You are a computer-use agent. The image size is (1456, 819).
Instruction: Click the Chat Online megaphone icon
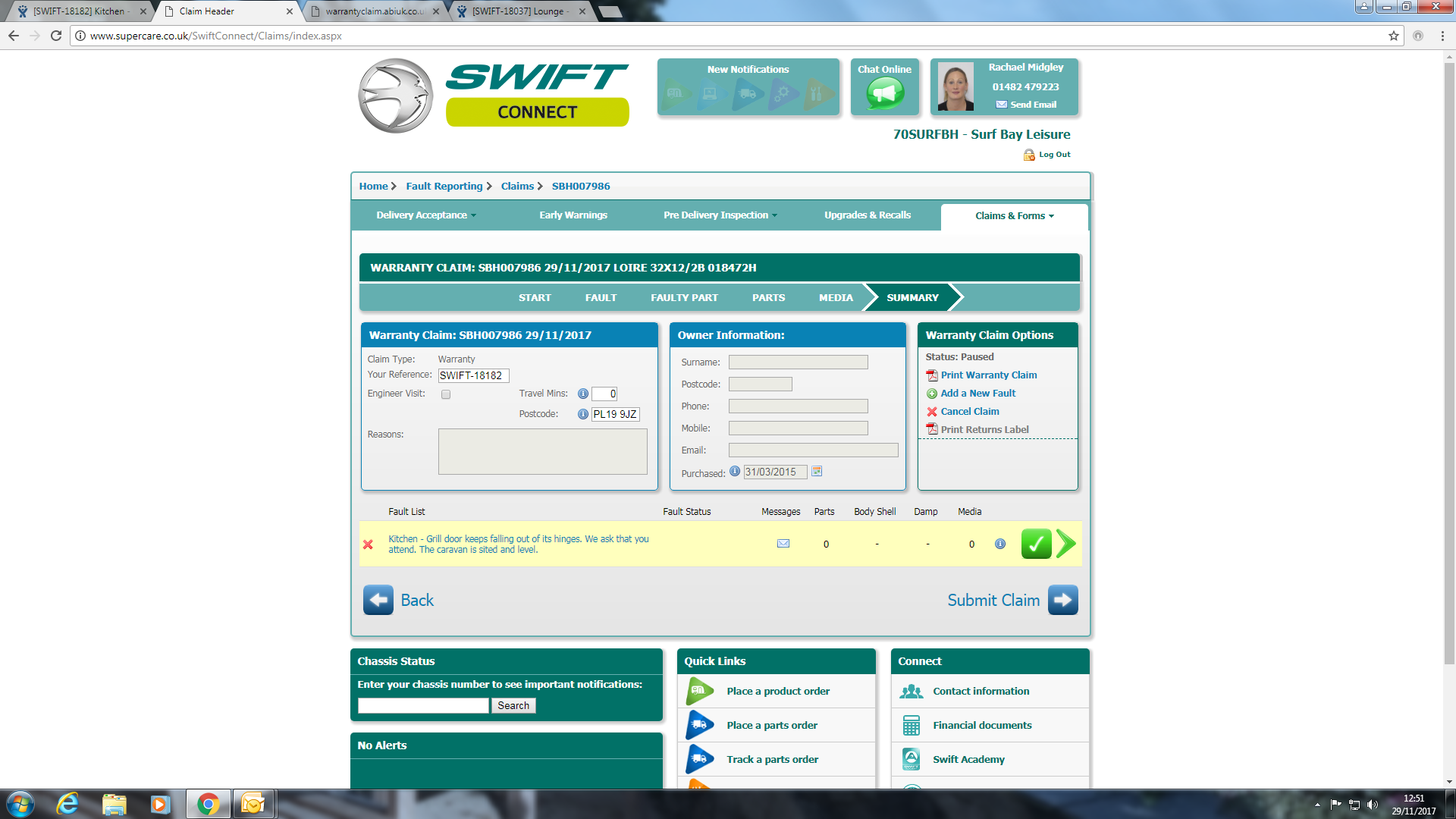pos(885,94)
